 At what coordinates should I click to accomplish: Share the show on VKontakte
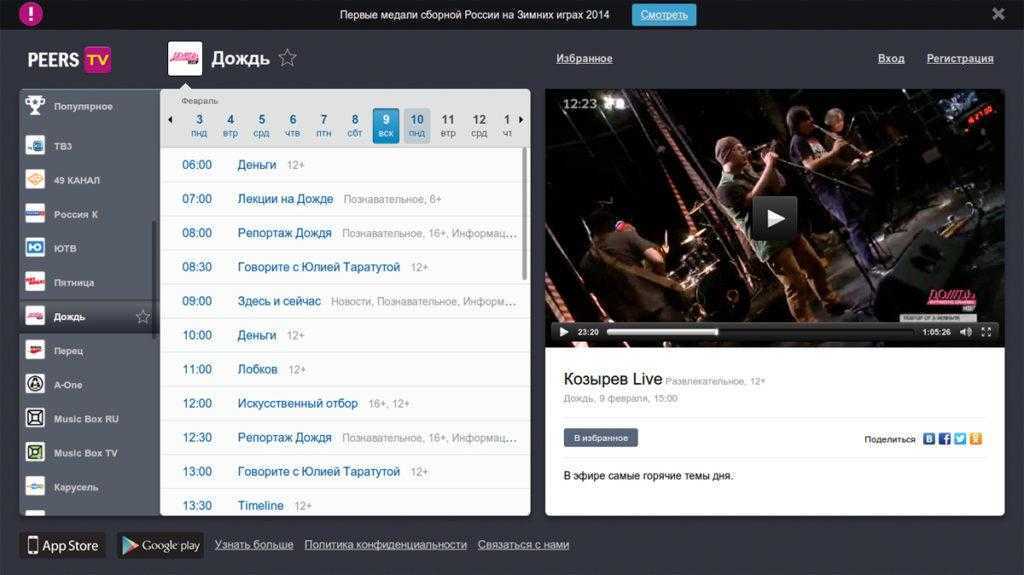click(929, 439)
